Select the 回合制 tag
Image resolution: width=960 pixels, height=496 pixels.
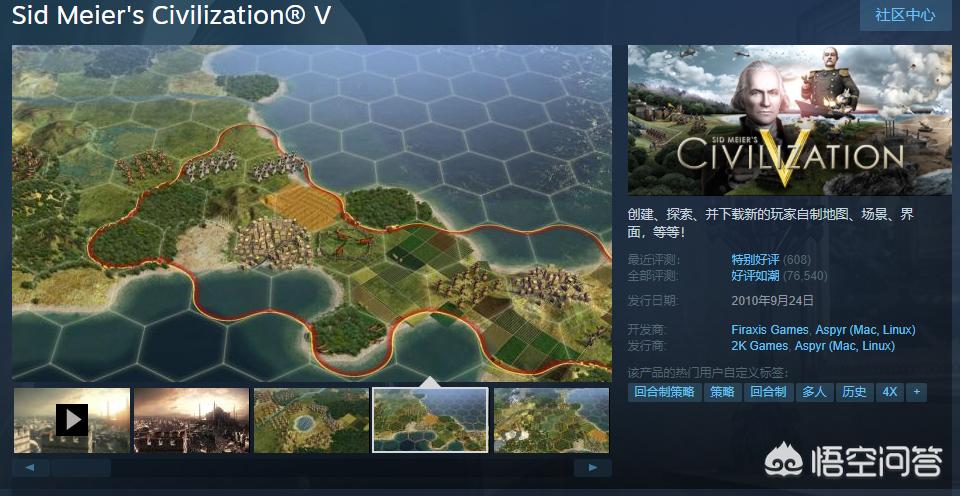768,392
